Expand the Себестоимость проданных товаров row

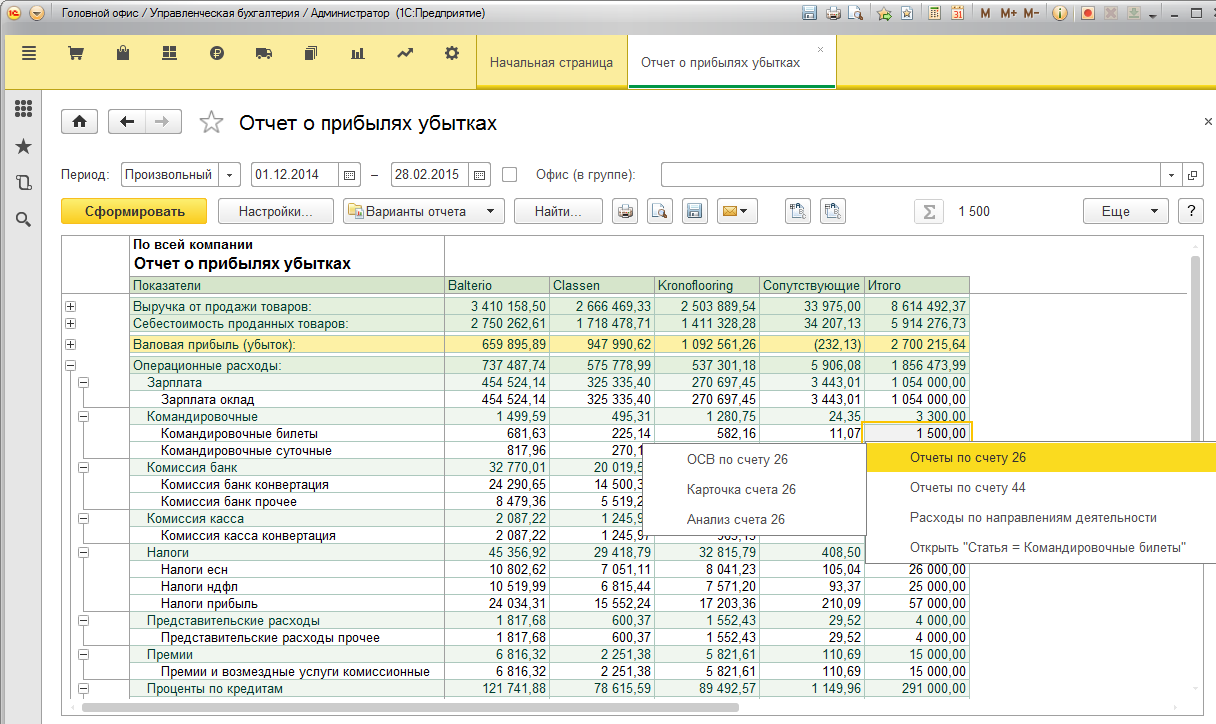[70, 323]
